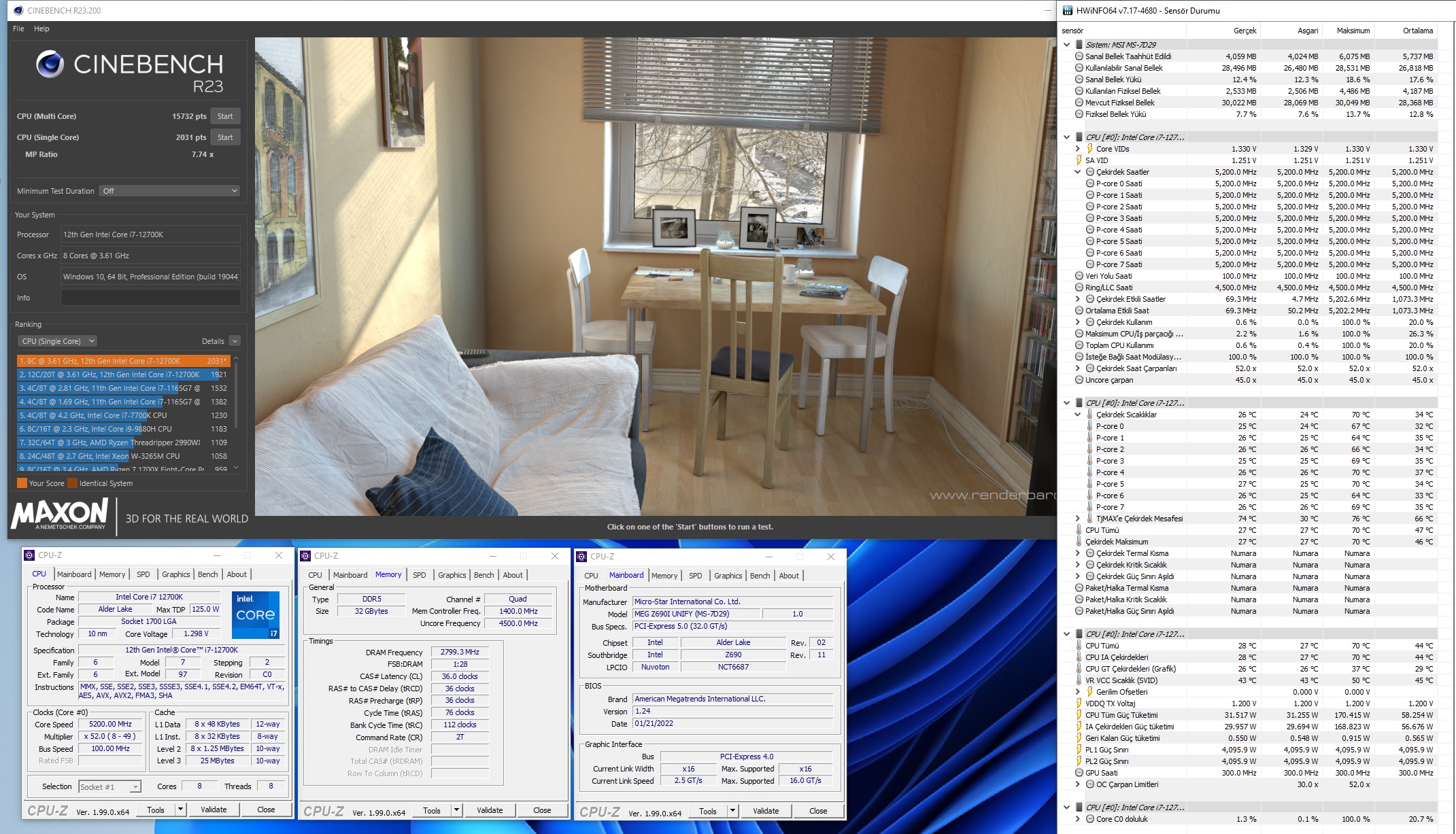Start the CPU (Multi Core) test
This screenshot has height=834, width=1456.
tap(225, 116)
